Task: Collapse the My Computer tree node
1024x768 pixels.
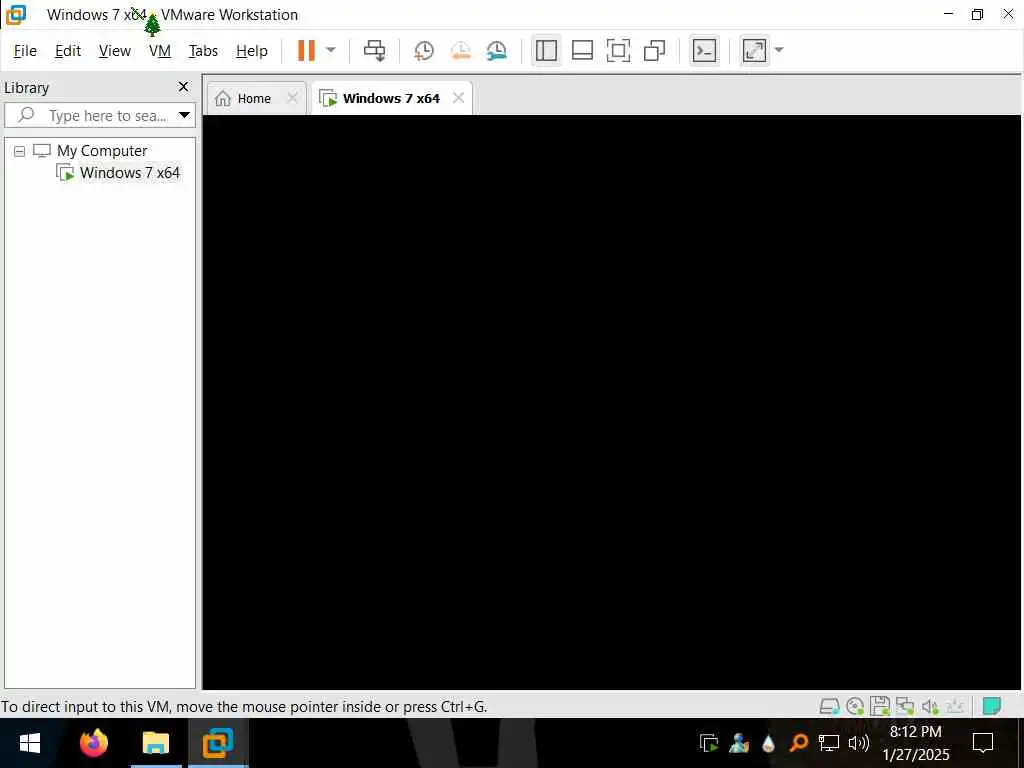Action: pos(20,151)
